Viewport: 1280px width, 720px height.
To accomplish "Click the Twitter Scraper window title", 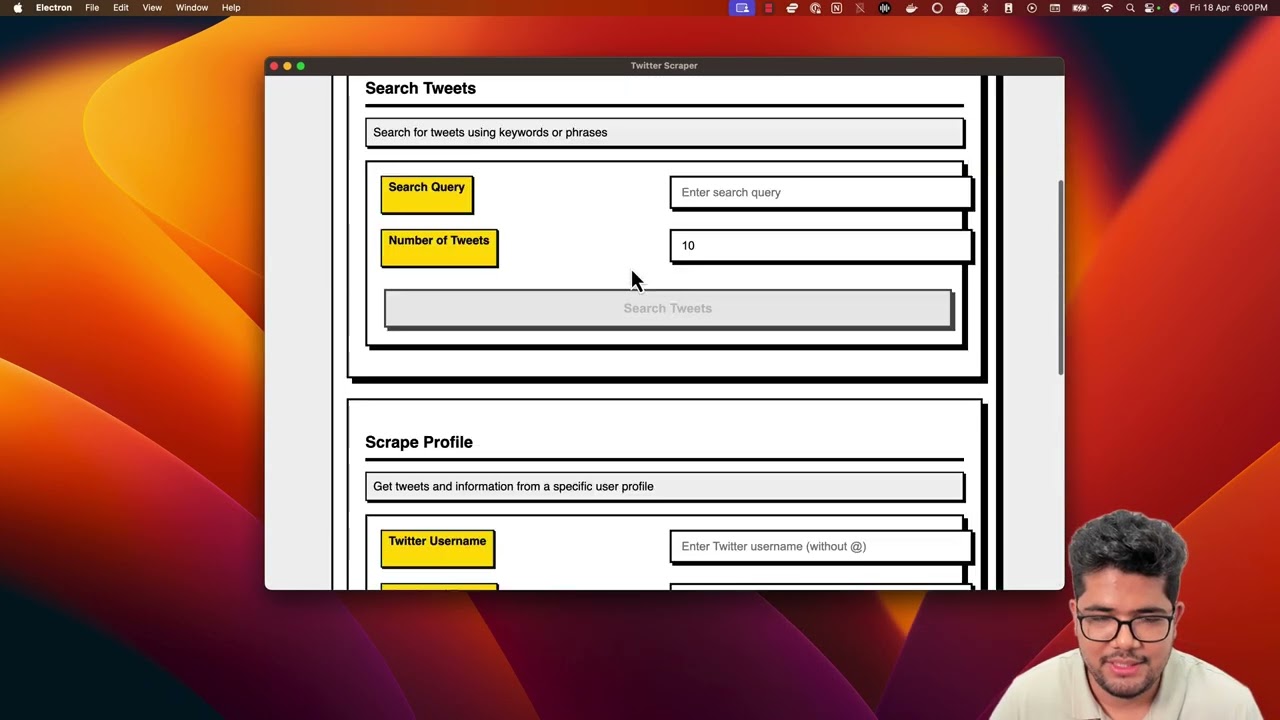I will point(664,66).
